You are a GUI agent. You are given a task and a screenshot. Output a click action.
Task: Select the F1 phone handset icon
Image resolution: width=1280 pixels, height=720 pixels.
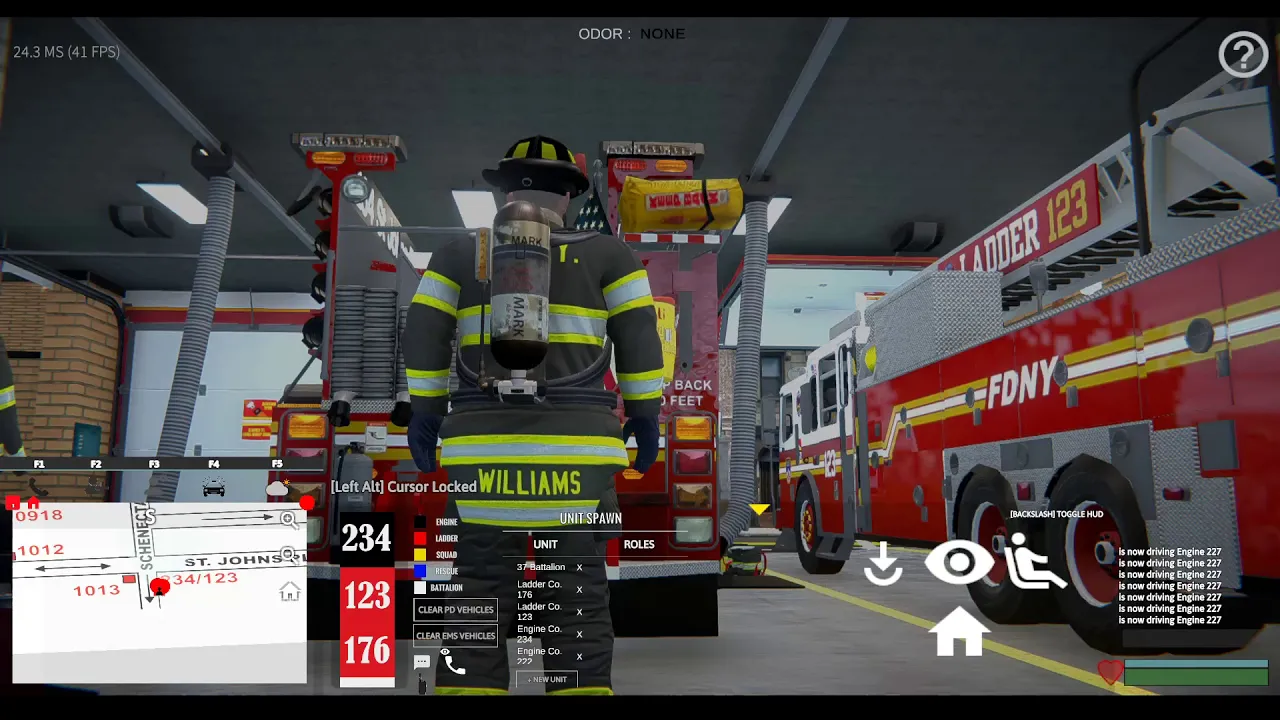(38, 487)
